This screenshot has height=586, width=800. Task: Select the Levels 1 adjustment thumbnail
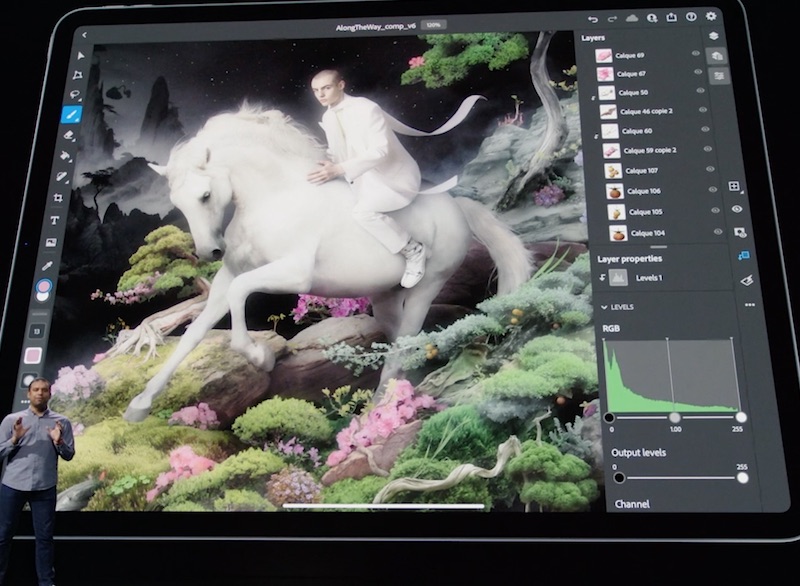(x=618, y=278)
